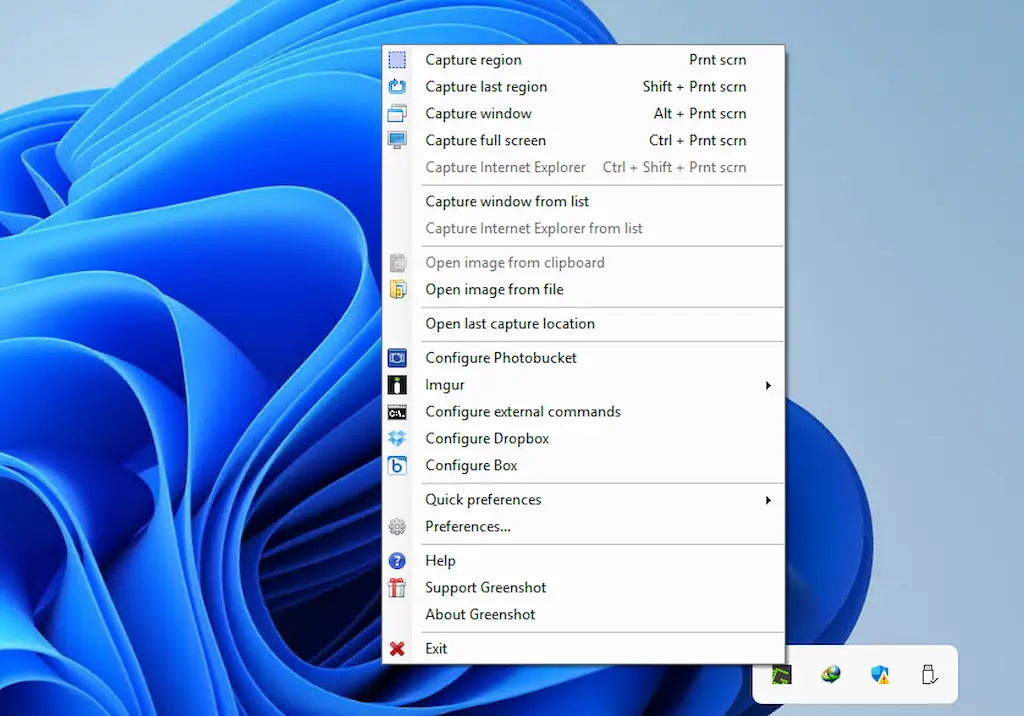
Task: Click the Support Greenshot gift icon
Action: pyautogui.click(x=397, y=588)
